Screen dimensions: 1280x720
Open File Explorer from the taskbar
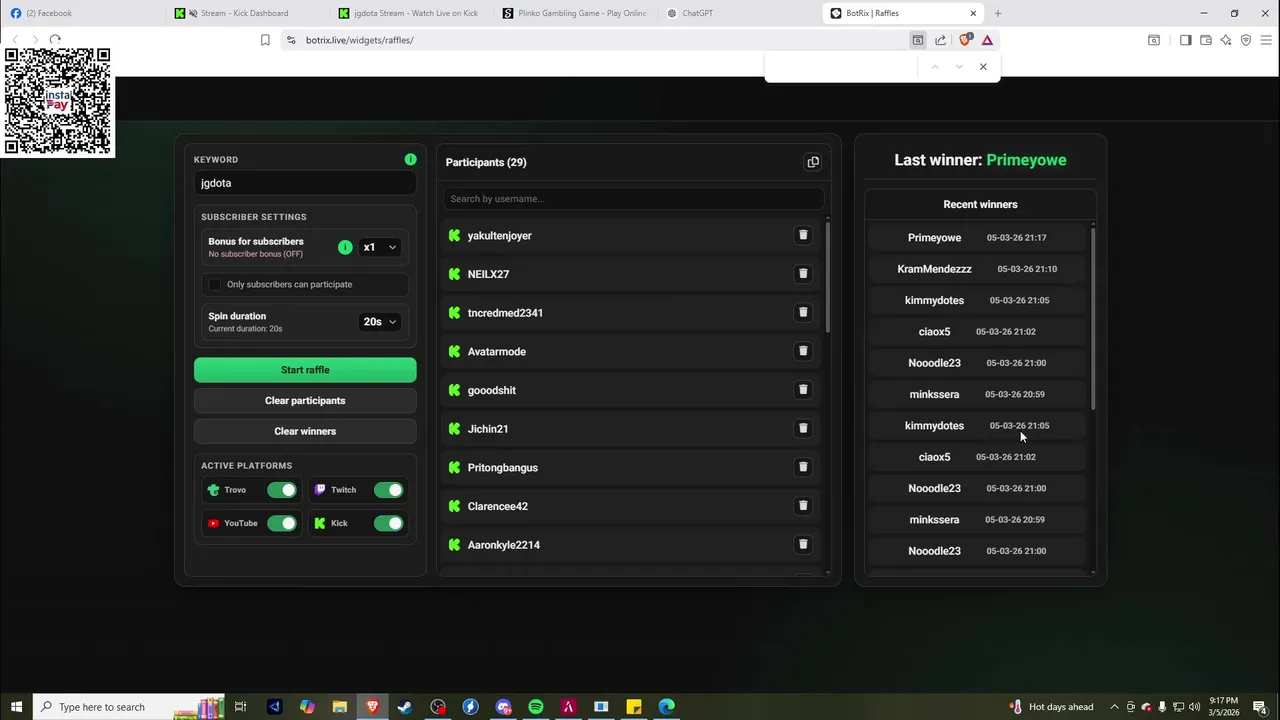340,707
